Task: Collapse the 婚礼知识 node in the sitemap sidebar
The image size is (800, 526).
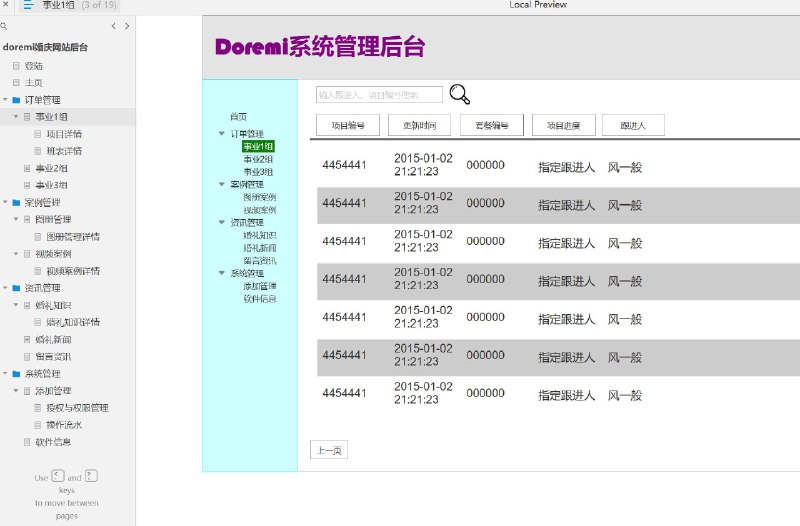Action: pyautogui.click(x=16, y=305)
